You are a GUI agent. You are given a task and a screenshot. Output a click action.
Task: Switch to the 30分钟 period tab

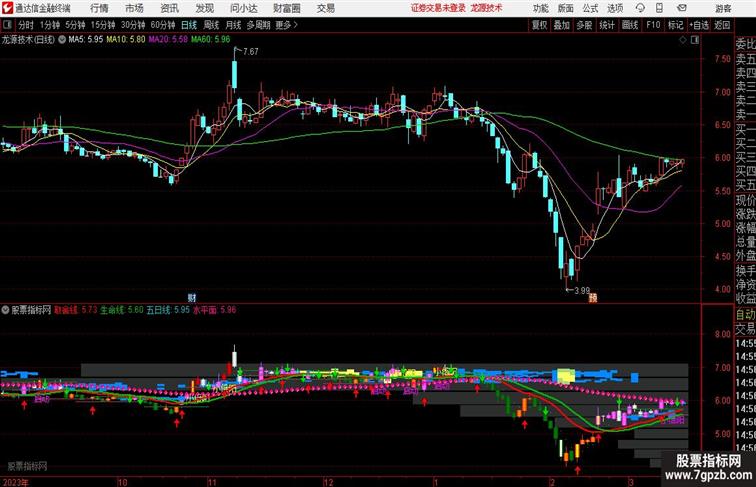pos(133,25)
